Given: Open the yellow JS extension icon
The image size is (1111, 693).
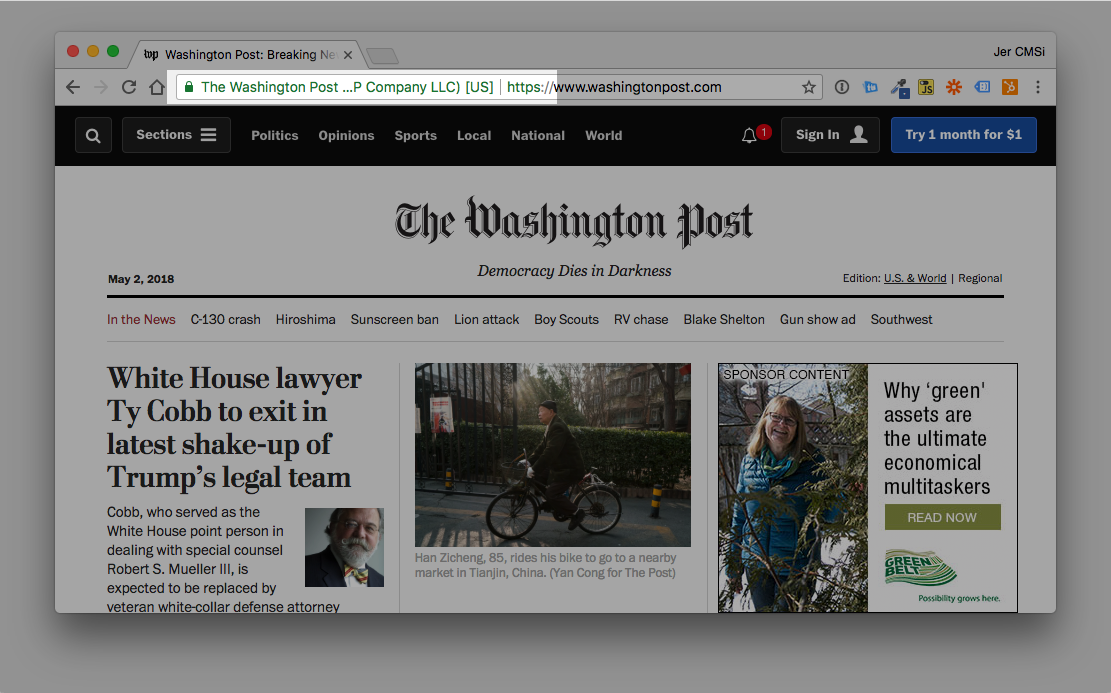Looking at the screenshot, I should 926,87.
